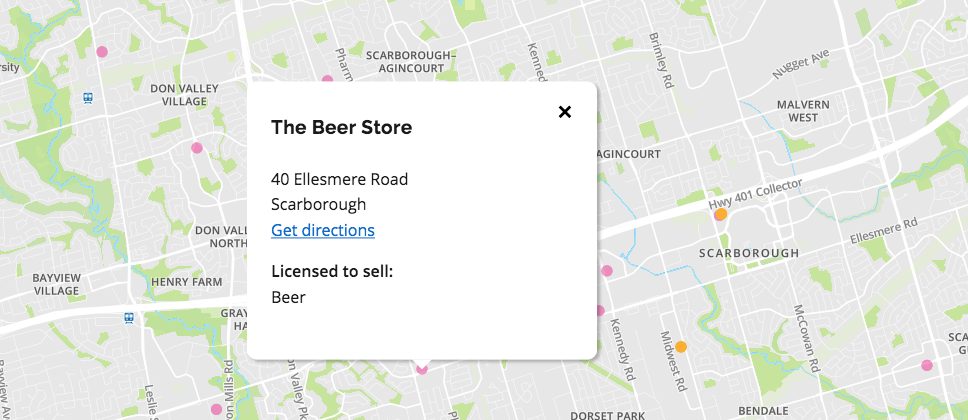The height and width of the screenshot is (420, 968).
Task: Click The Beer Store popup heading
Action: coord(341,128)
